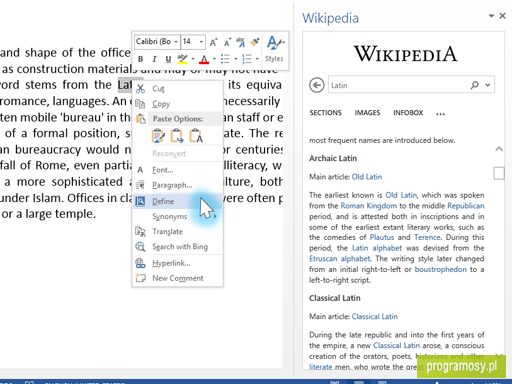Expand bullet library arrow
Image resolution: width=512 pixels, height=384 pixels.
click(x=236, y=59)
